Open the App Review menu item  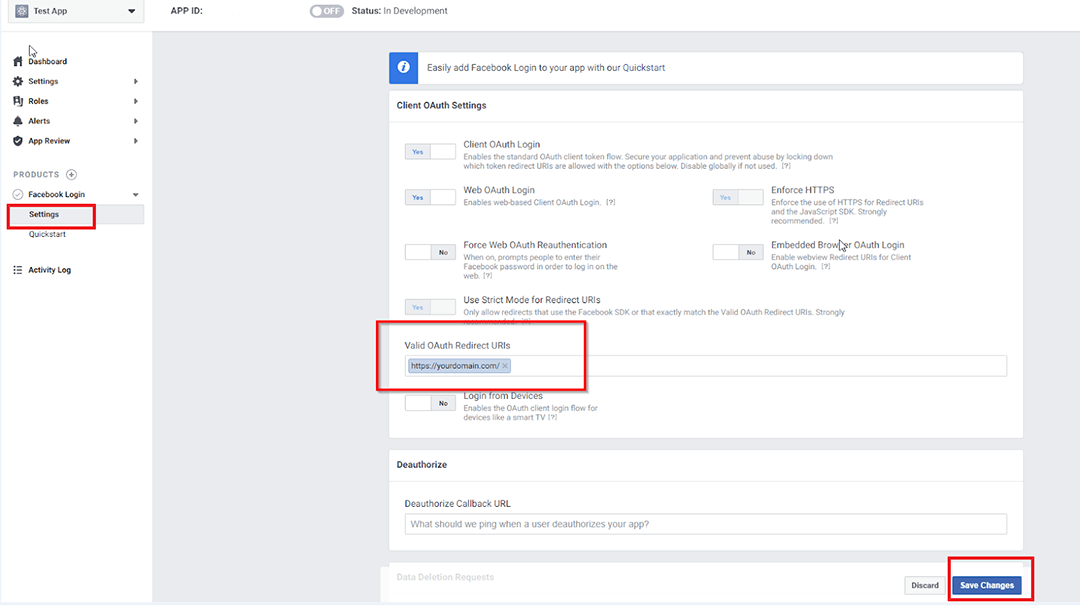49,141
